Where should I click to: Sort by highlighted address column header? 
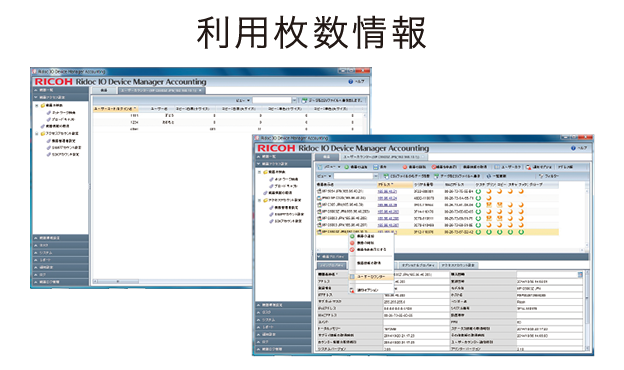pos(394,185)
